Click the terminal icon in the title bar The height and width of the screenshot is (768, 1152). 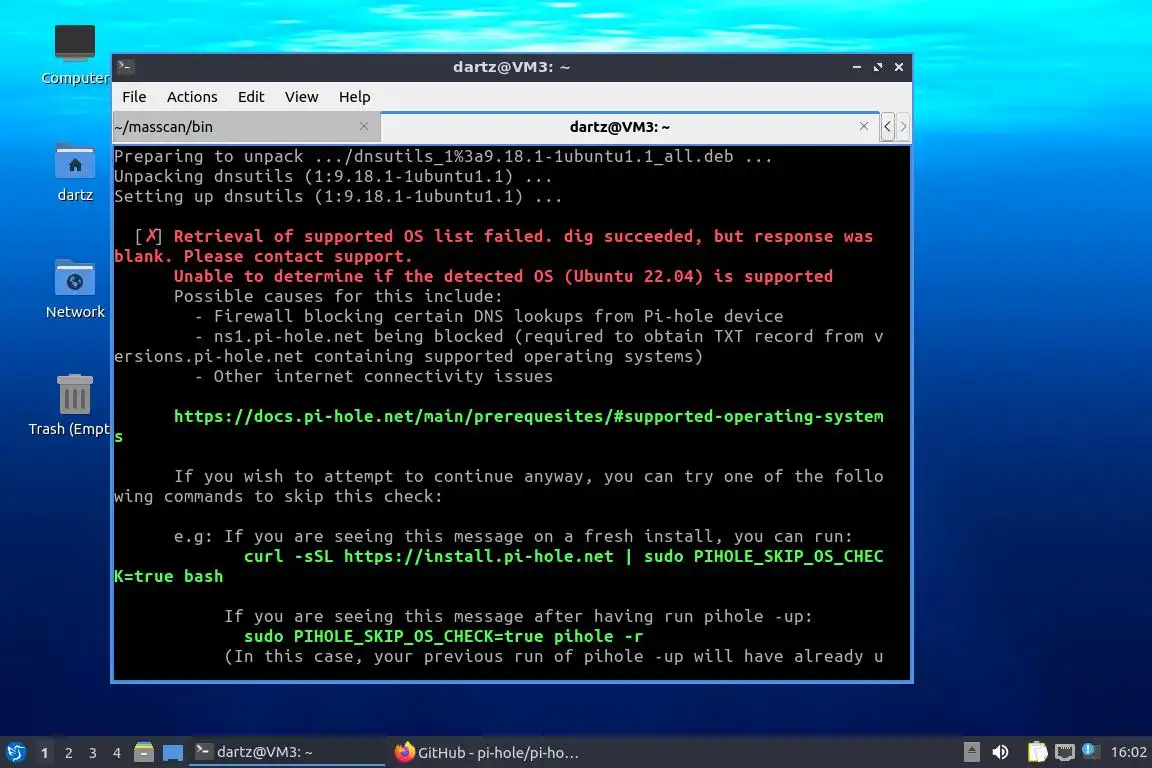125,67
